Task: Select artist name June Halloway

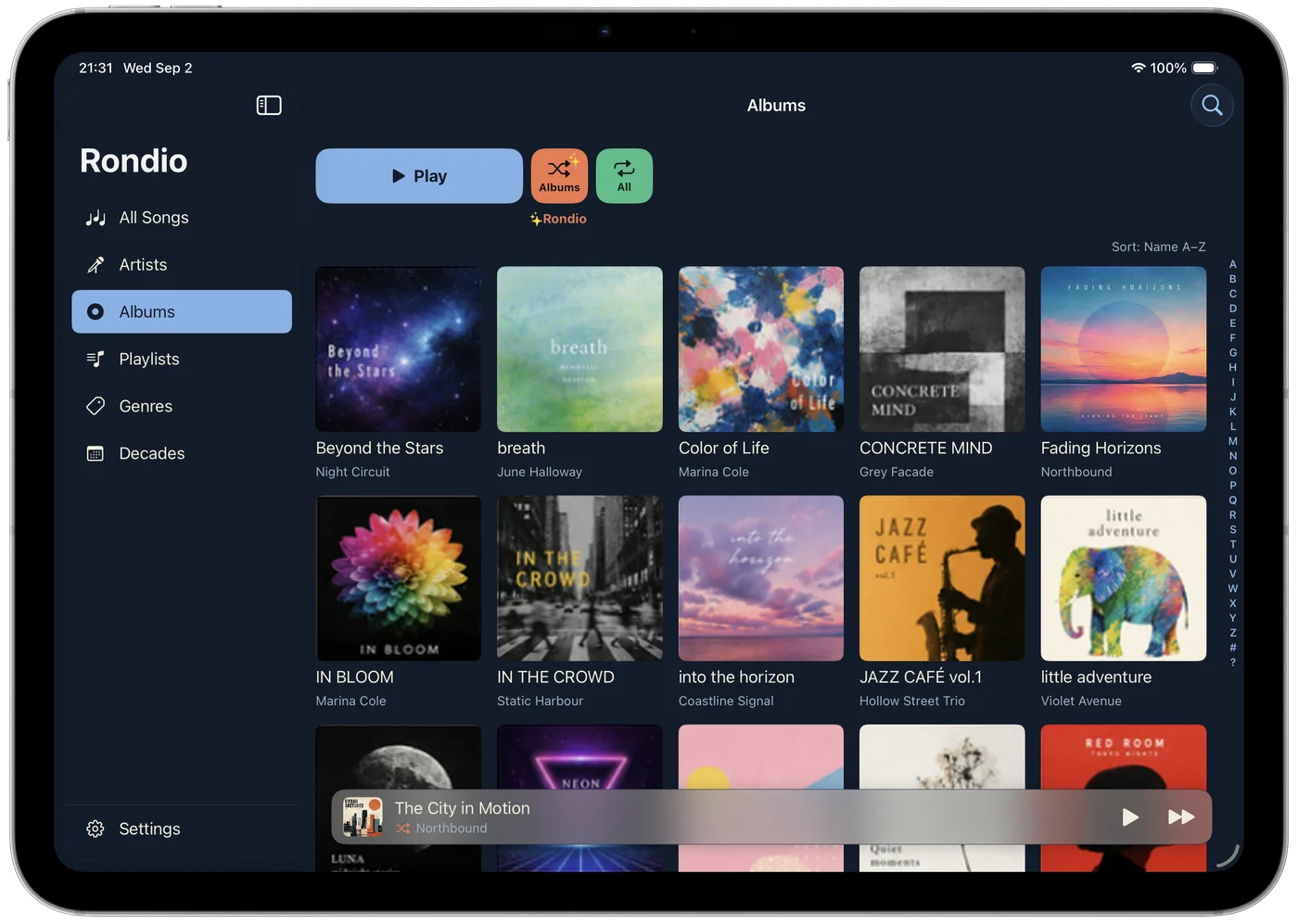Action: pos(540,473)
